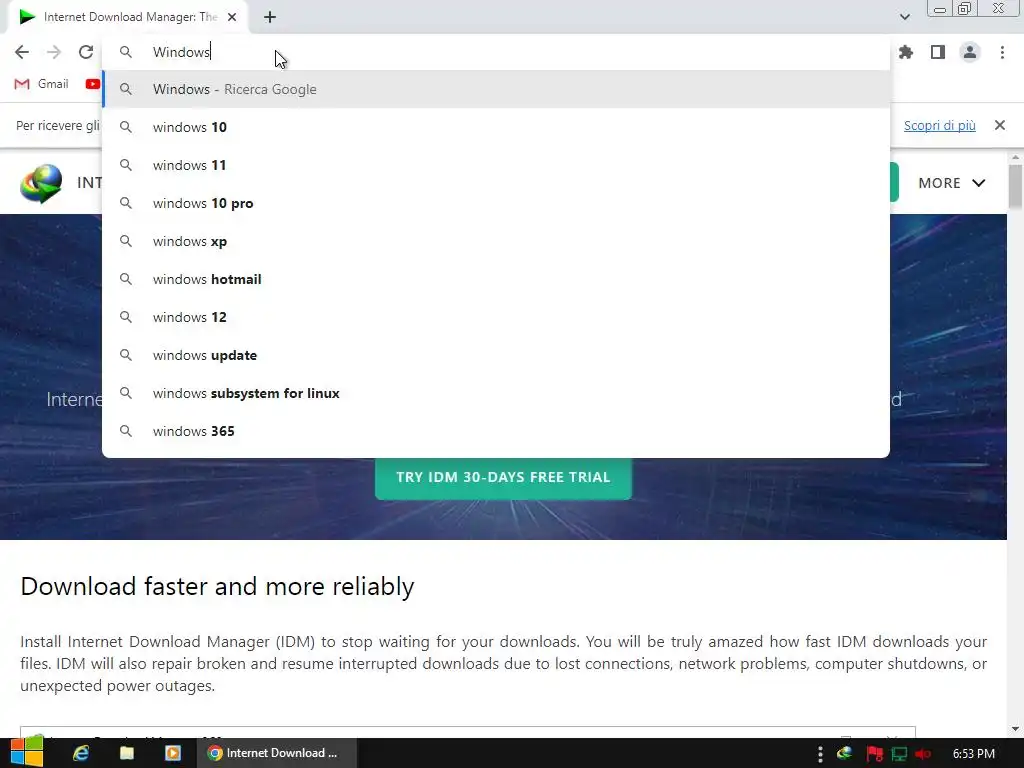Screen dimensions: 1024x768
Task: Click the forward navigation arrow
Action: 54,52
